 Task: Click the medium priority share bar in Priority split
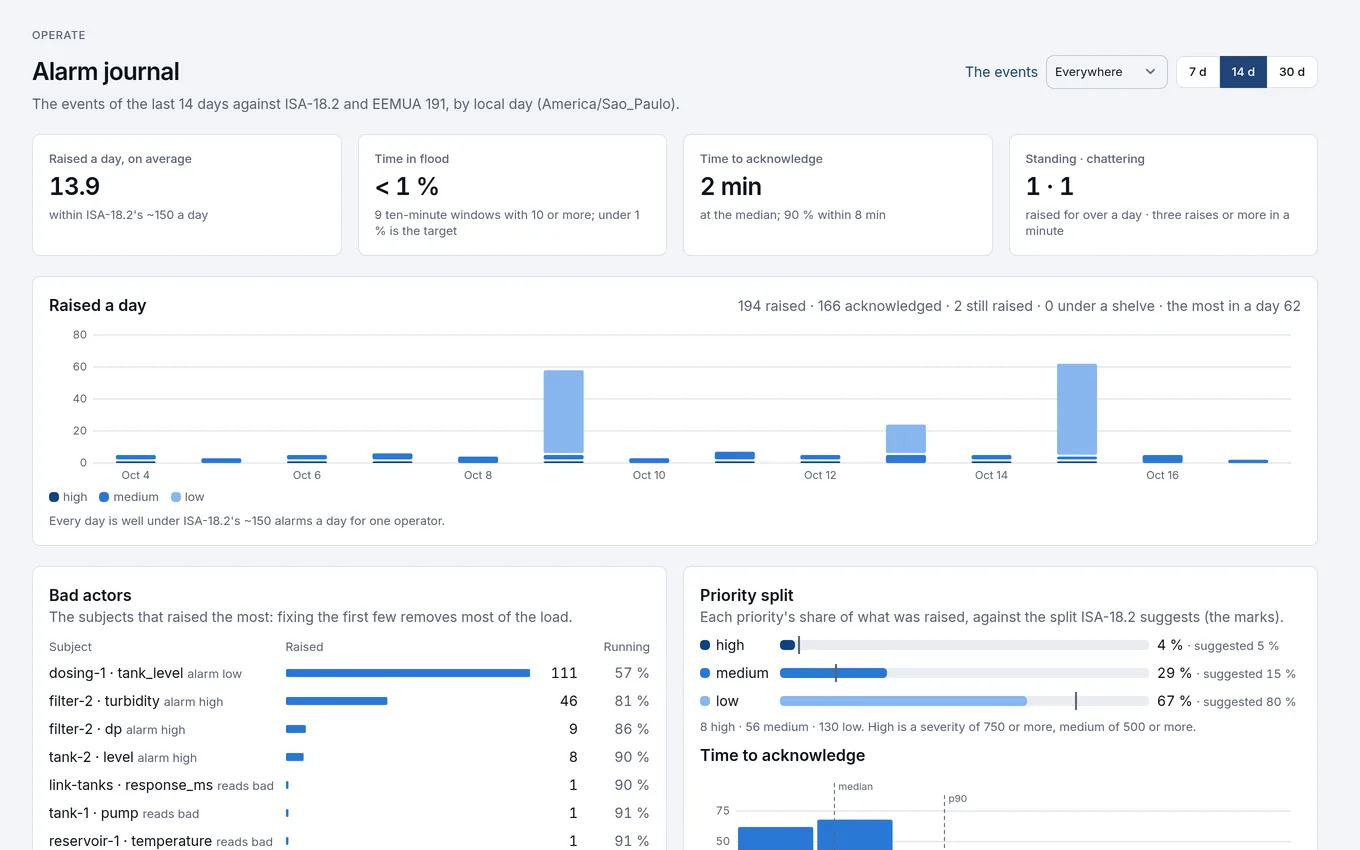[964, 673]
